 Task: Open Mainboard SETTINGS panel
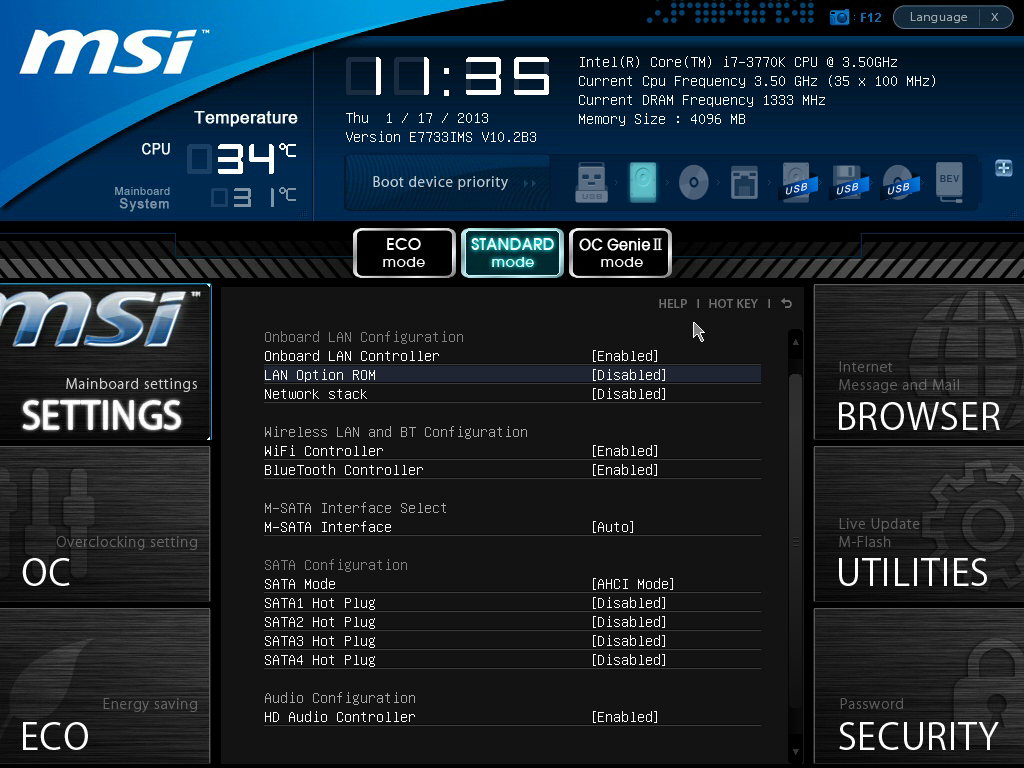tap(105, 362)
